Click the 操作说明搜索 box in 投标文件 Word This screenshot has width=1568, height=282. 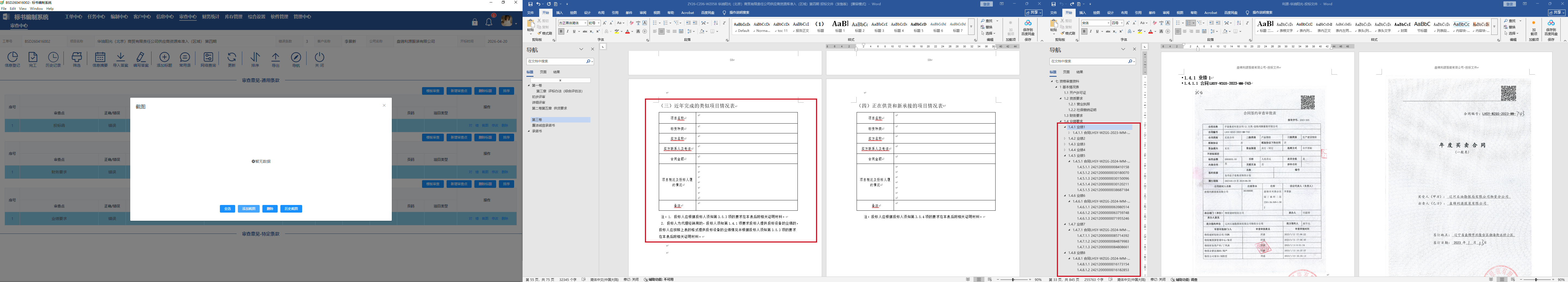pyautogui.click(x=1259, y=12)
